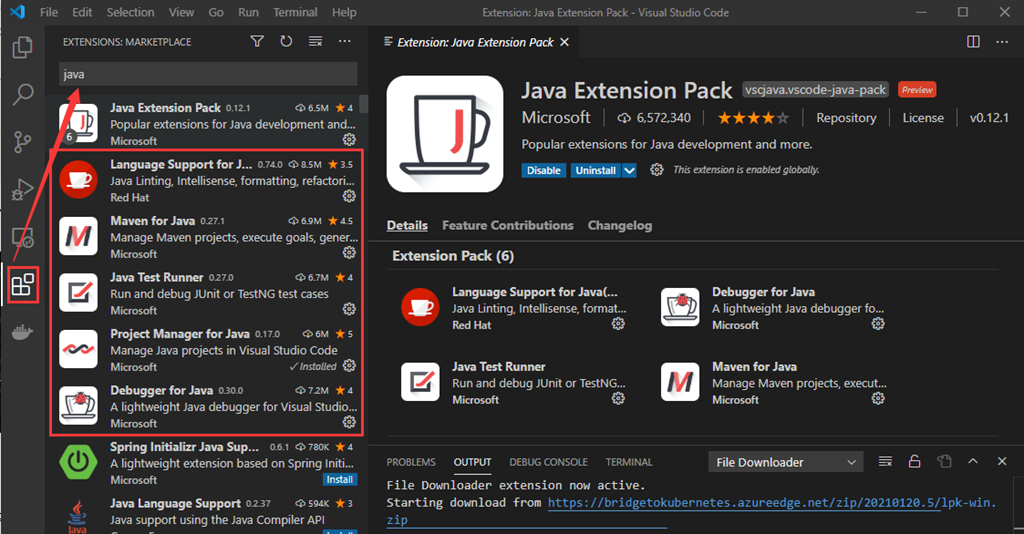Select Spring Initializr Java Support in list
The height and width of the screenshot is (534, 1024).
tap(206, 463)
